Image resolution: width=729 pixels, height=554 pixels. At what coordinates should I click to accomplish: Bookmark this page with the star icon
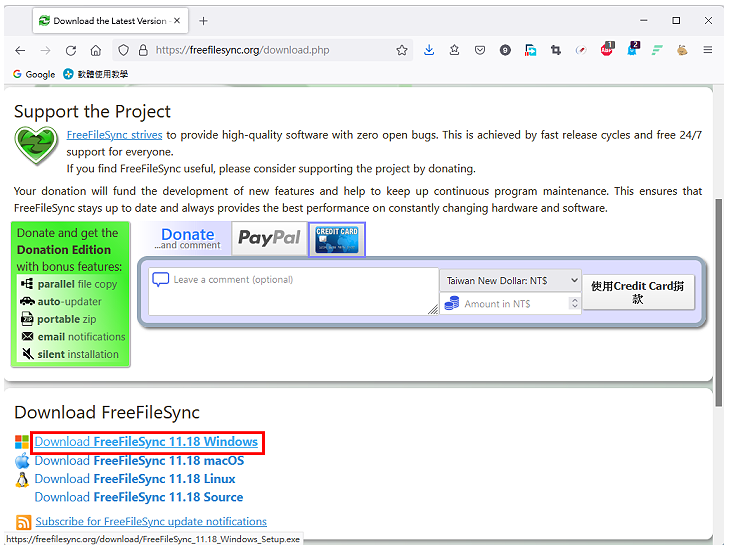402,50
